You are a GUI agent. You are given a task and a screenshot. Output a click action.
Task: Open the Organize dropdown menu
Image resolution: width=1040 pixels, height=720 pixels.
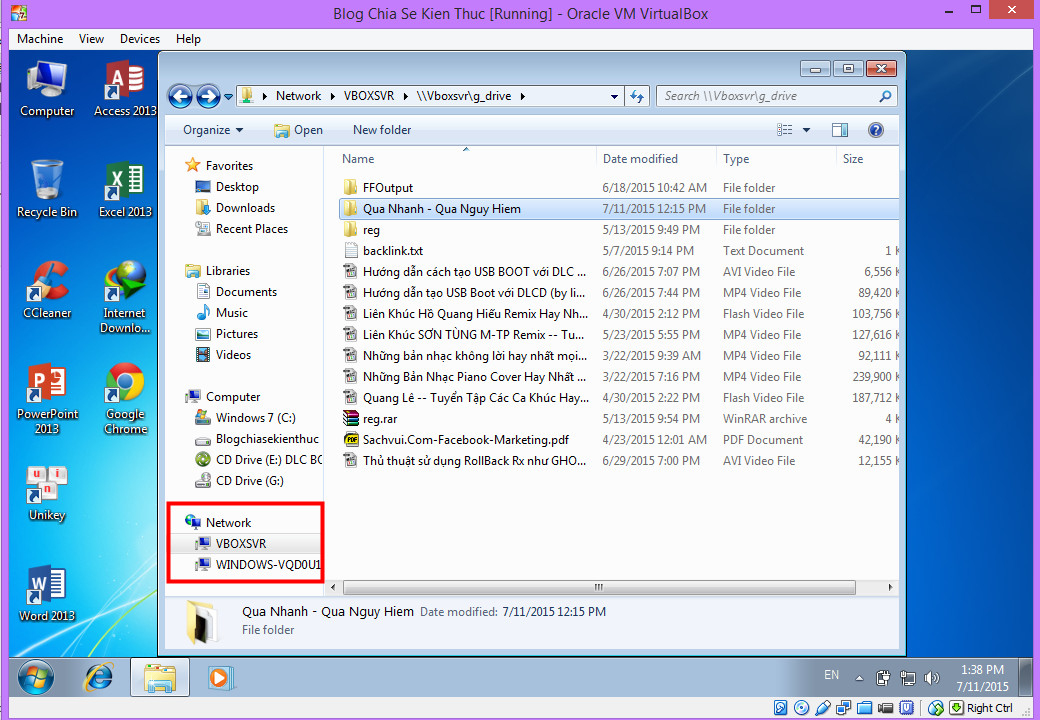213,130
